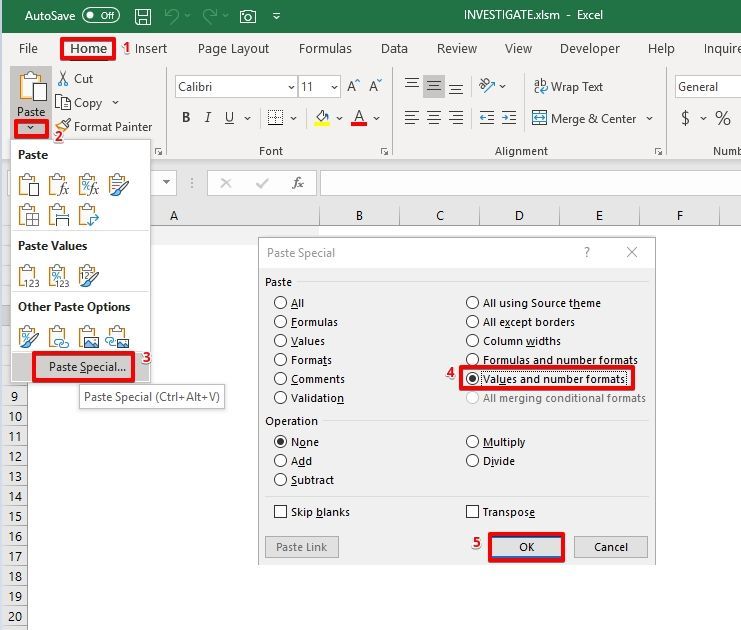Click the Borders icon
The height and width of the screenshot is (630, 741).
coord(275,117)
